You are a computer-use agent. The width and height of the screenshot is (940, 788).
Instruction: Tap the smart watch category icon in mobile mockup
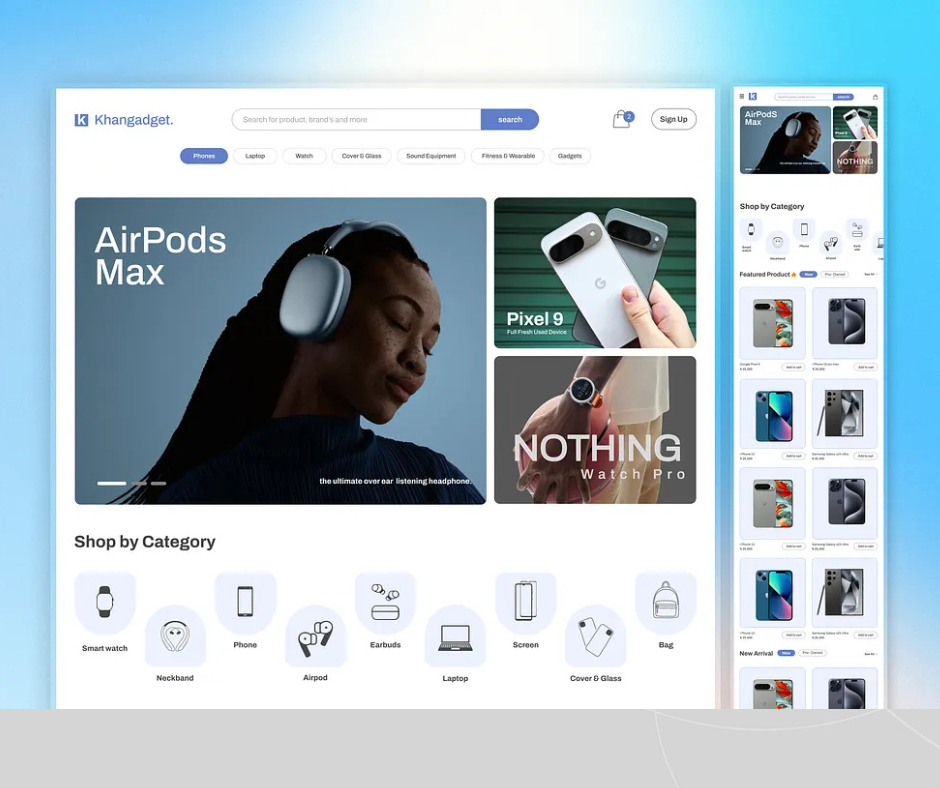751,230
